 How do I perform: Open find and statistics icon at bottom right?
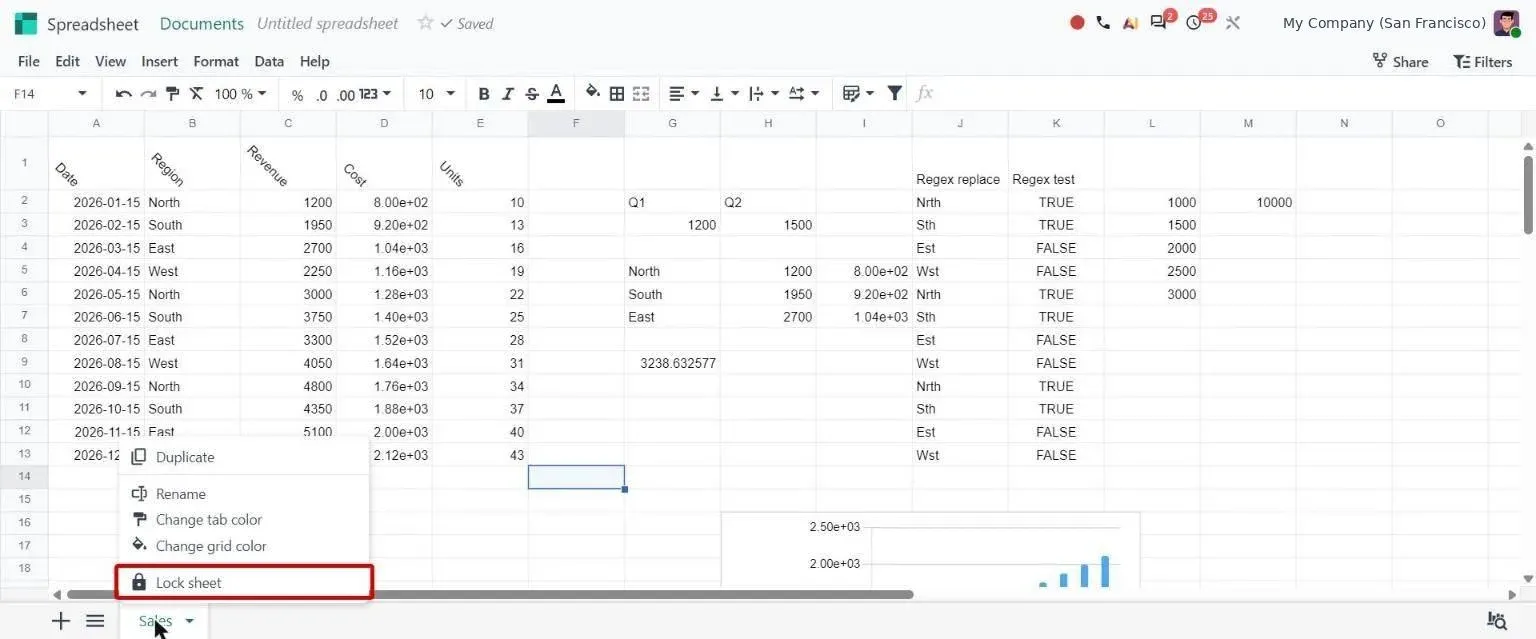(1497, 621)
